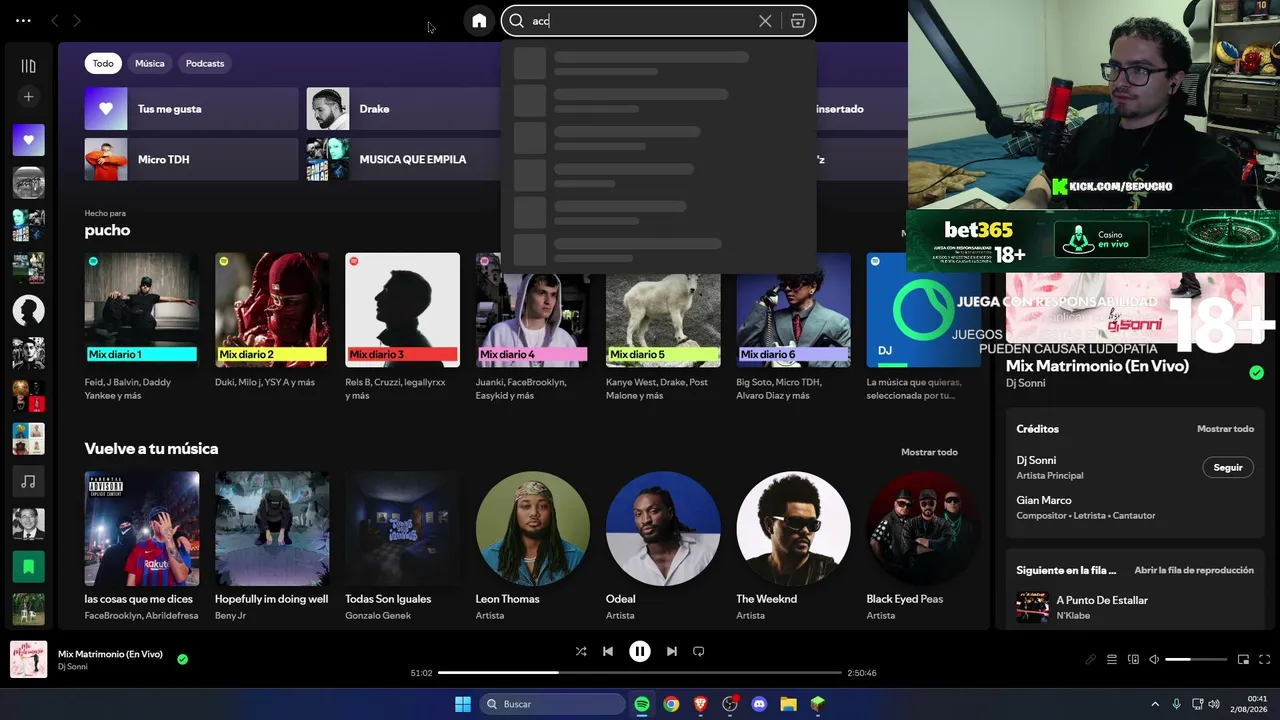Follow Dj Sonni with Seguir button
1280x720 pixels.
[x=1228, y=467]
